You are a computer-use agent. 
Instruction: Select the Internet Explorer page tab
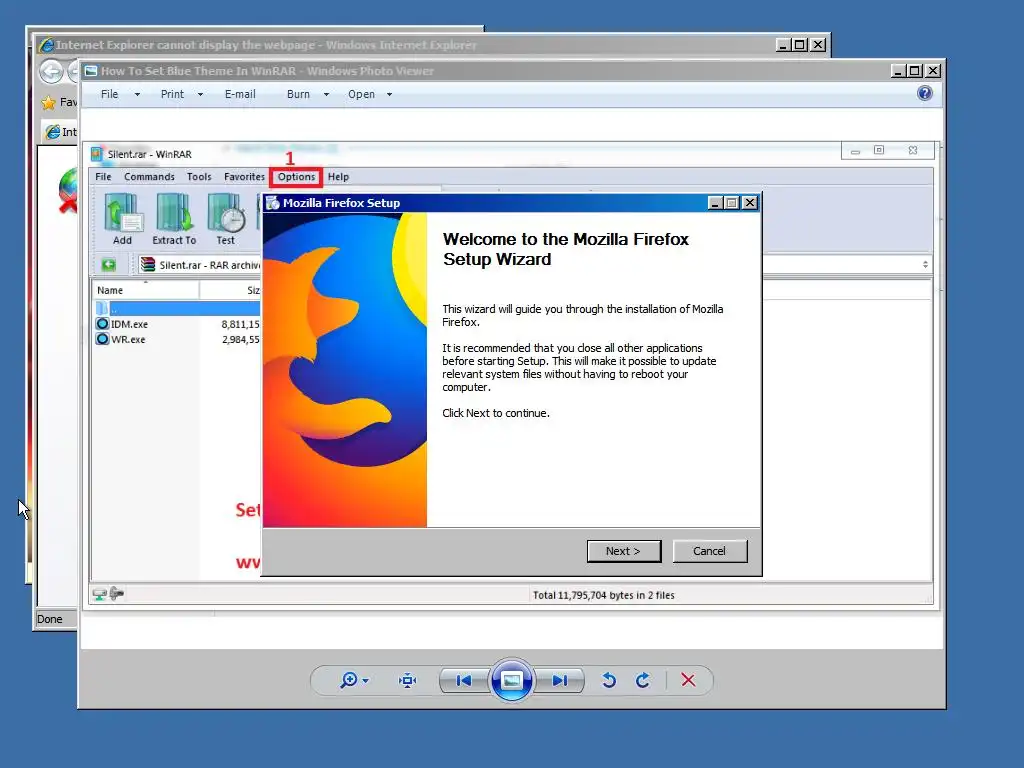[60, 132]
